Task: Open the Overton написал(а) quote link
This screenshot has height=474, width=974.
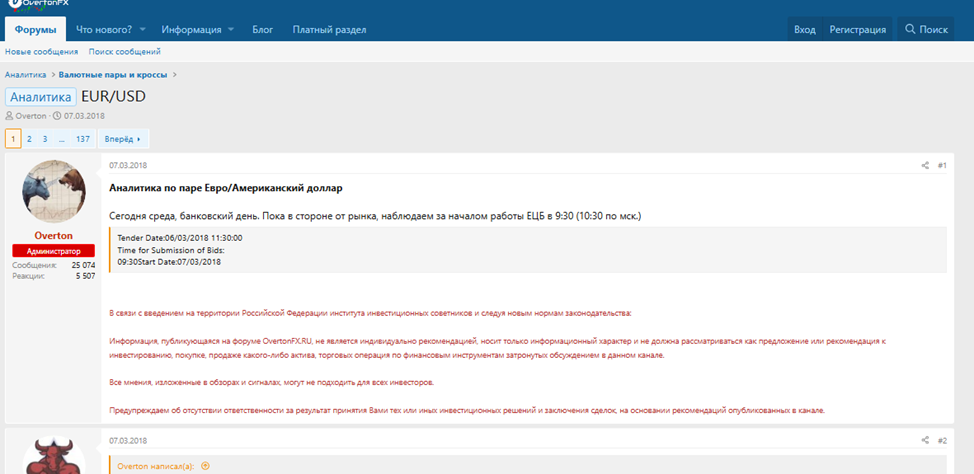Action: click(x=156, y=466)
